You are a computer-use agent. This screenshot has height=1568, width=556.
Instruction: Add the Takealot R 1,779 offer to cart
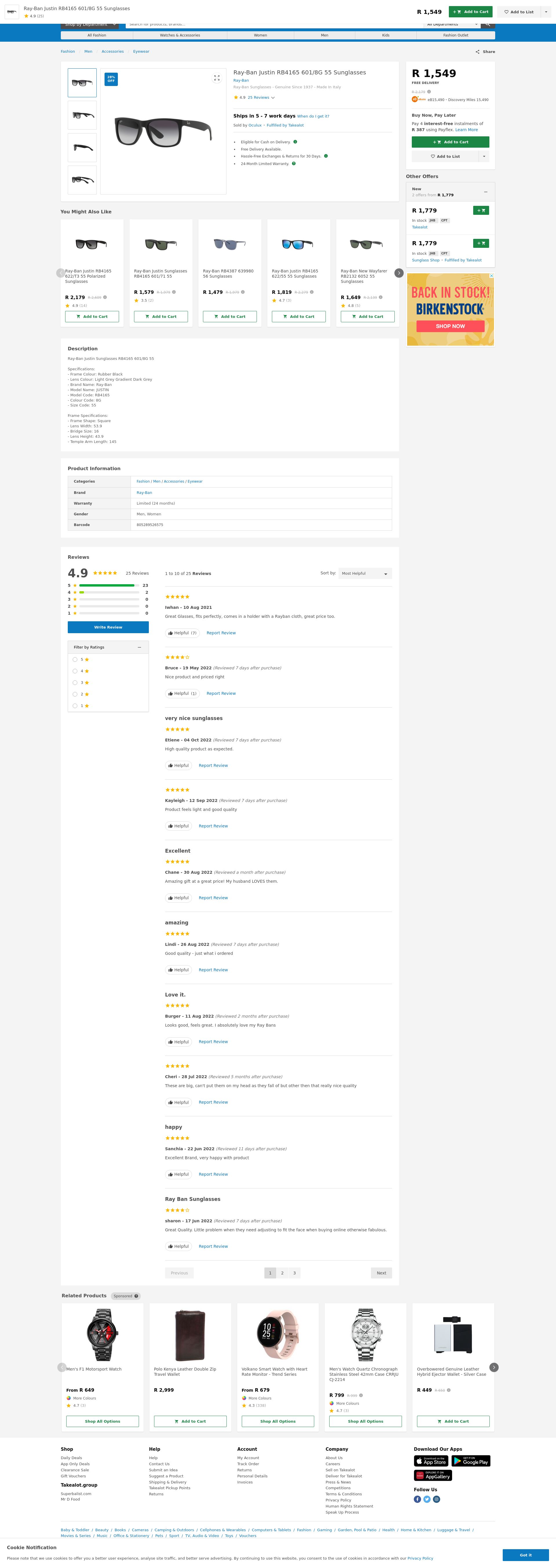(x=481, y=210)
